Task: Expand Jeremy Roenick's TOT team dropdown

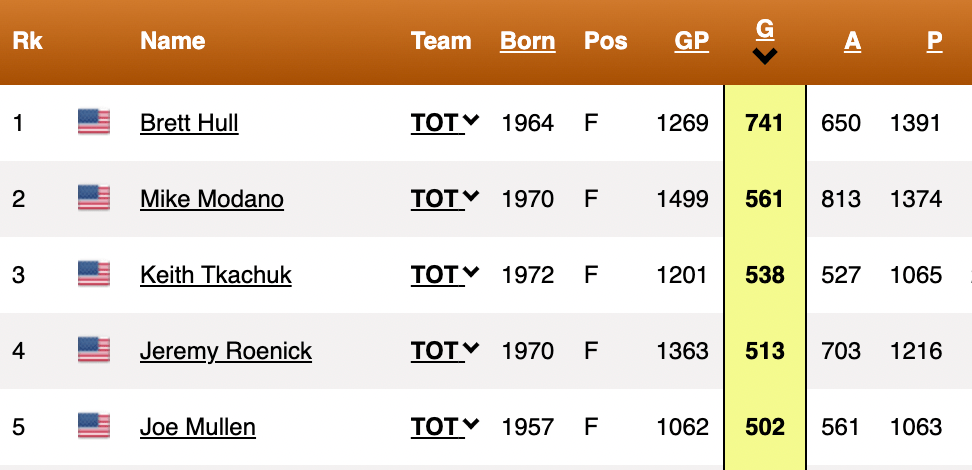Action: click(445, 351)
